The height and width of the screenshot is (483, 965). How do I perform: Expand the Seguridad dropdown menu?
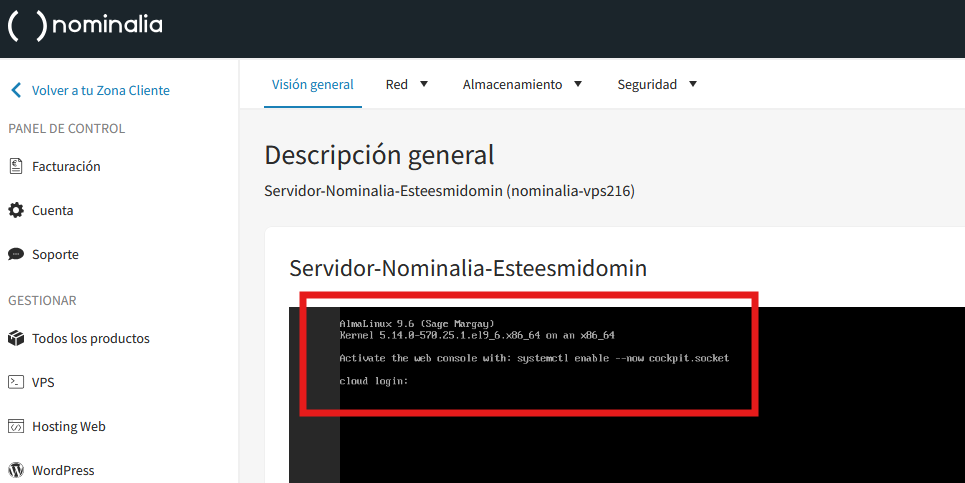coord(657,85)
